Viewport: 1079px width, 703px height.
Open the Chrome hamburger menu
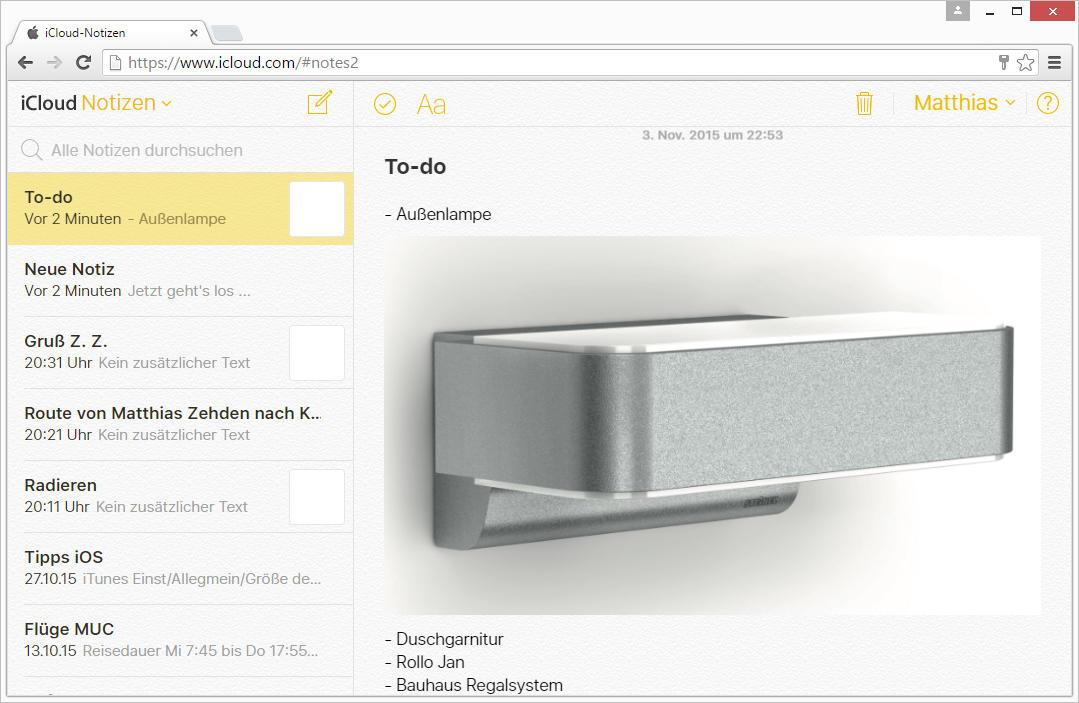(x=1054, y=63)
